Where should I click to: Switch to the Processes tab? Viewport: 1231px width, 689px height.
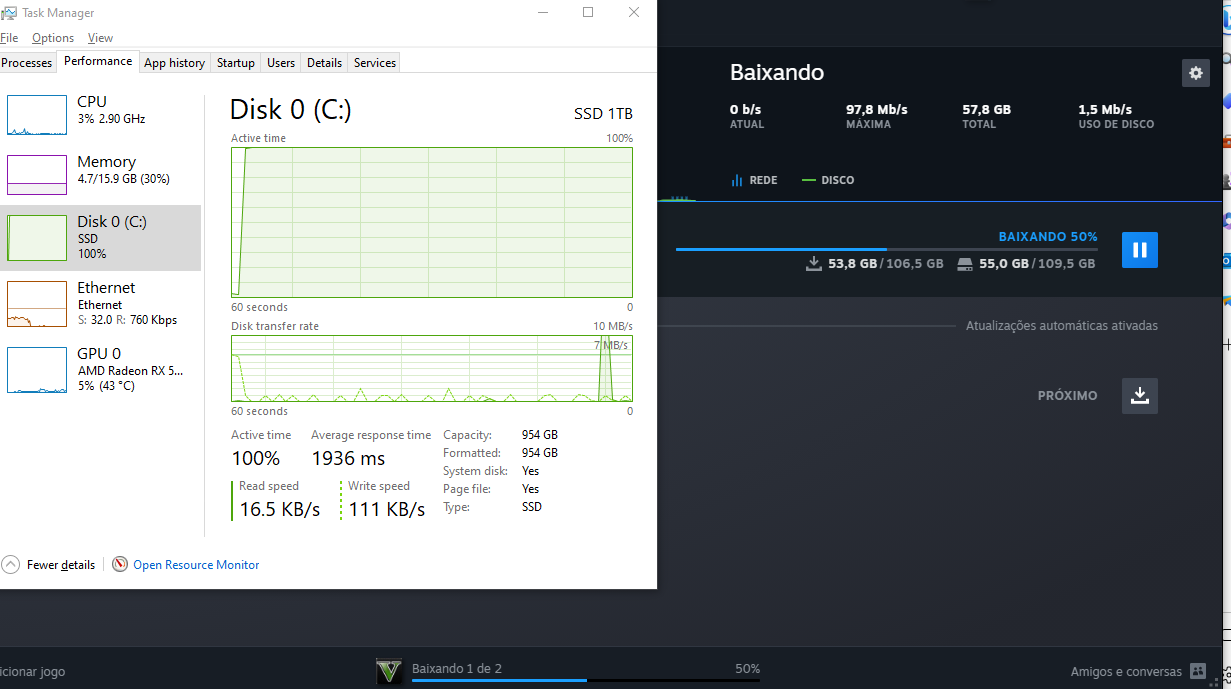(27, 62)
